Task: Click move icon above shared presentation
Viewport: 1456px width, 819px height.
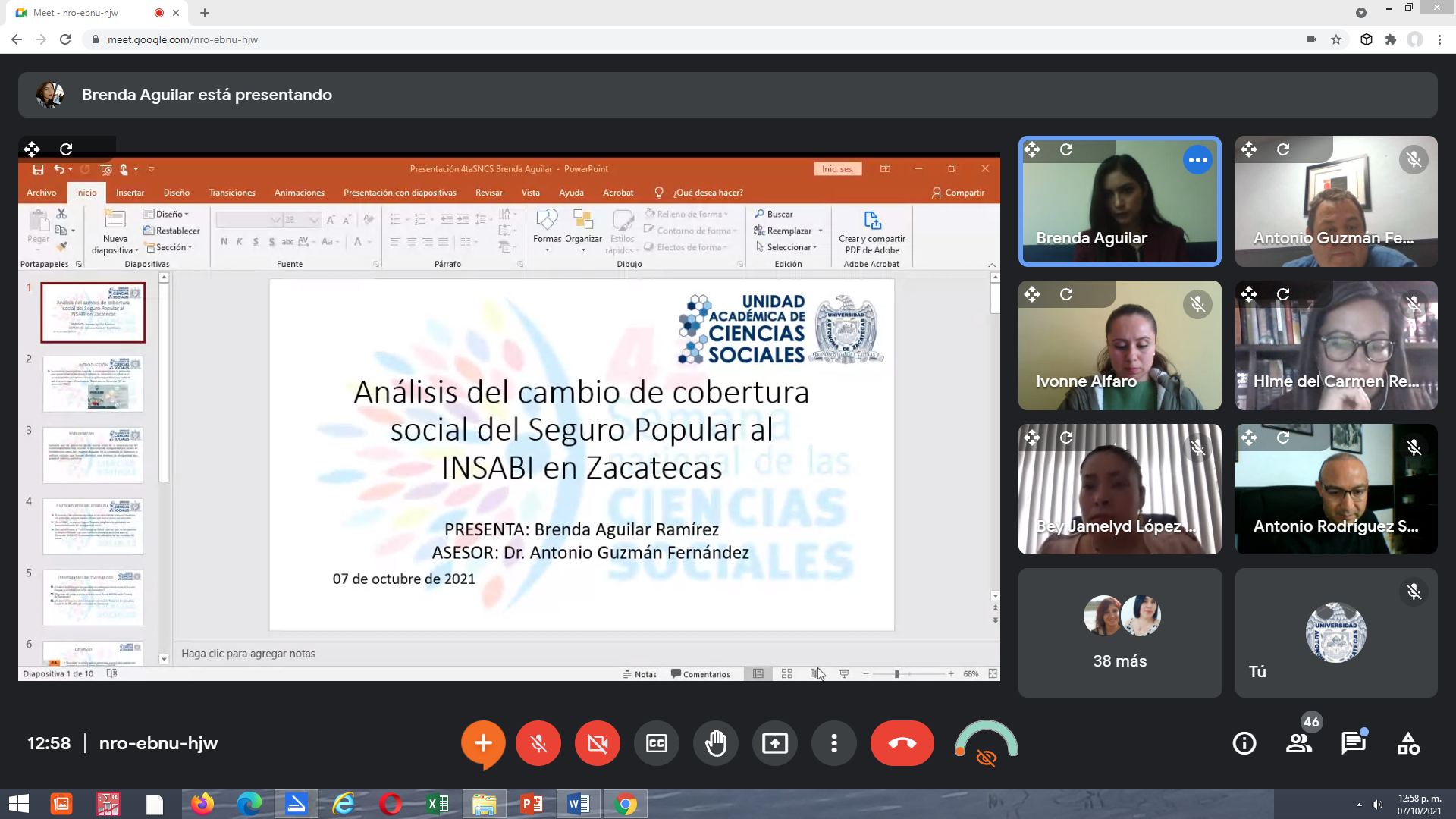Action: point(32,149)
